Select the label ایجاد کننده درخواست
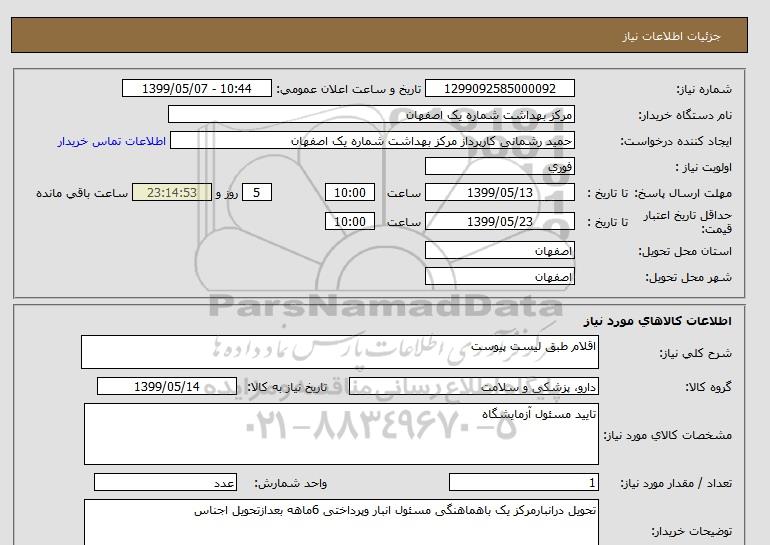 676,141
